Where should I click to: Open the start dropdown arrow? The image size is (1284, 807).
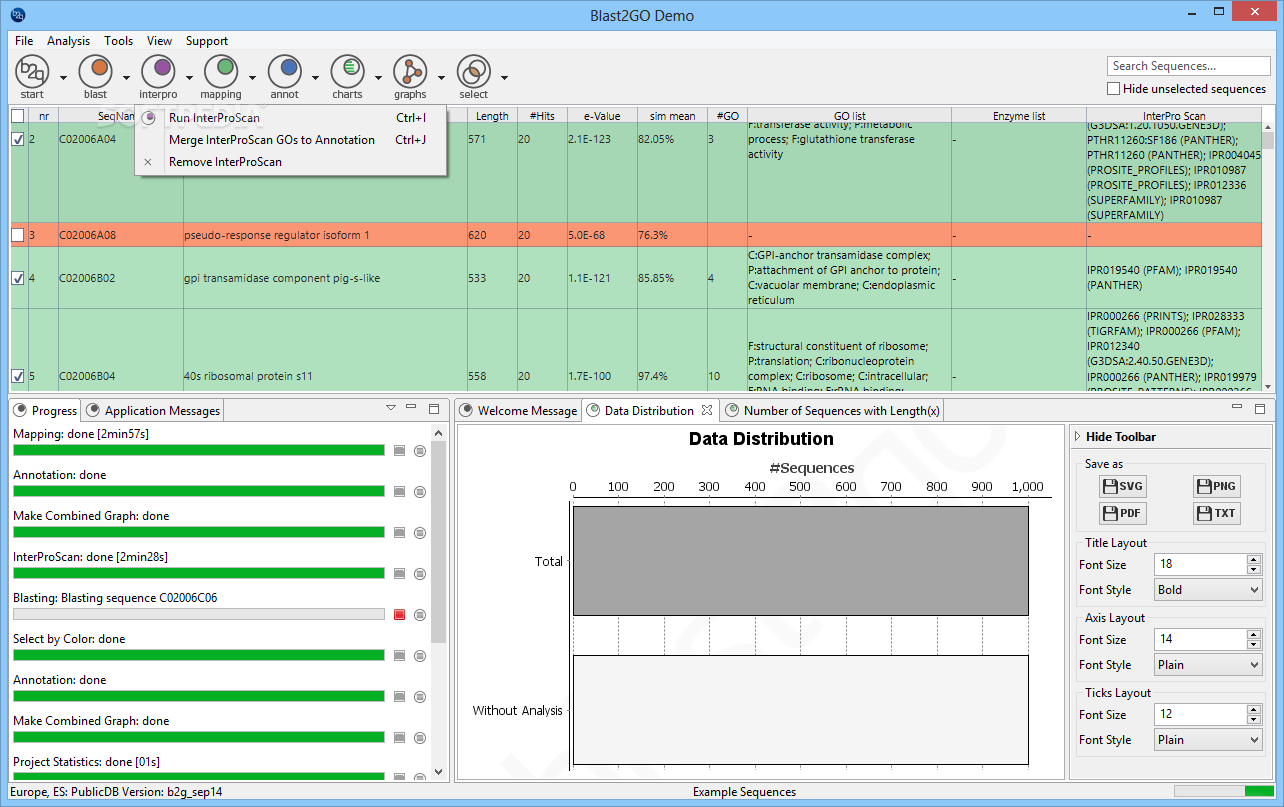point(63,77)
